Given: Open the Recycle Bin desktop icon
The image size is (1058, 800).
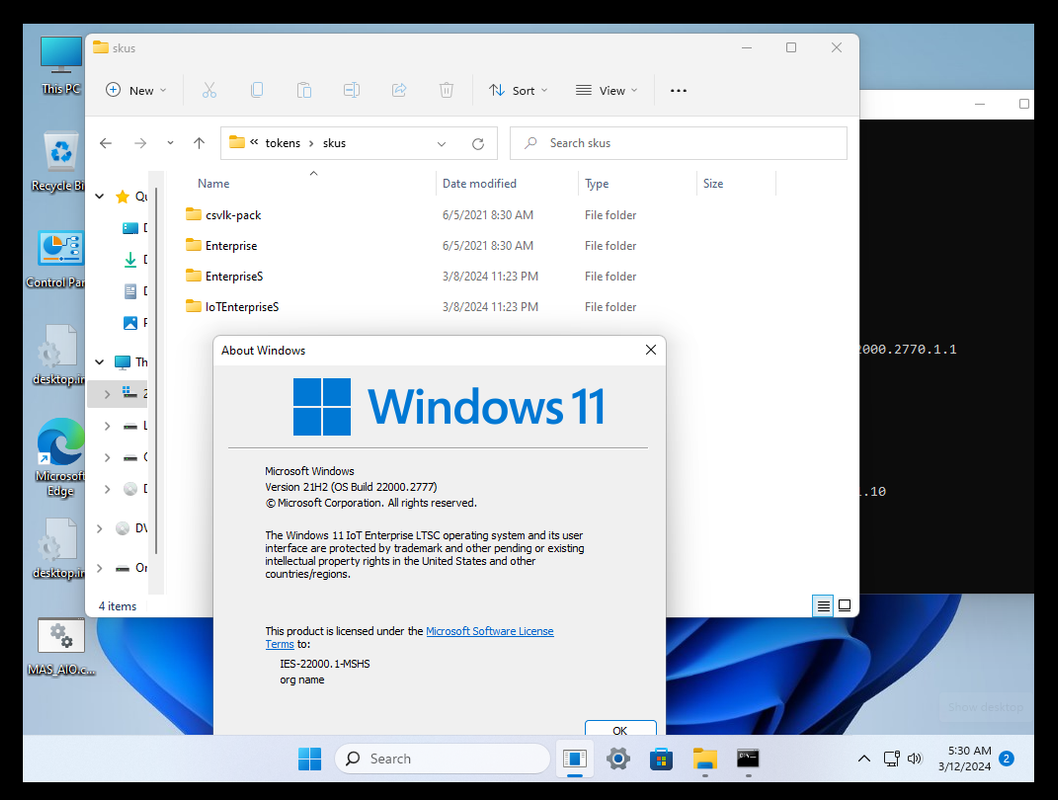Looking at the screenshot, I should (x=60, y=162).
